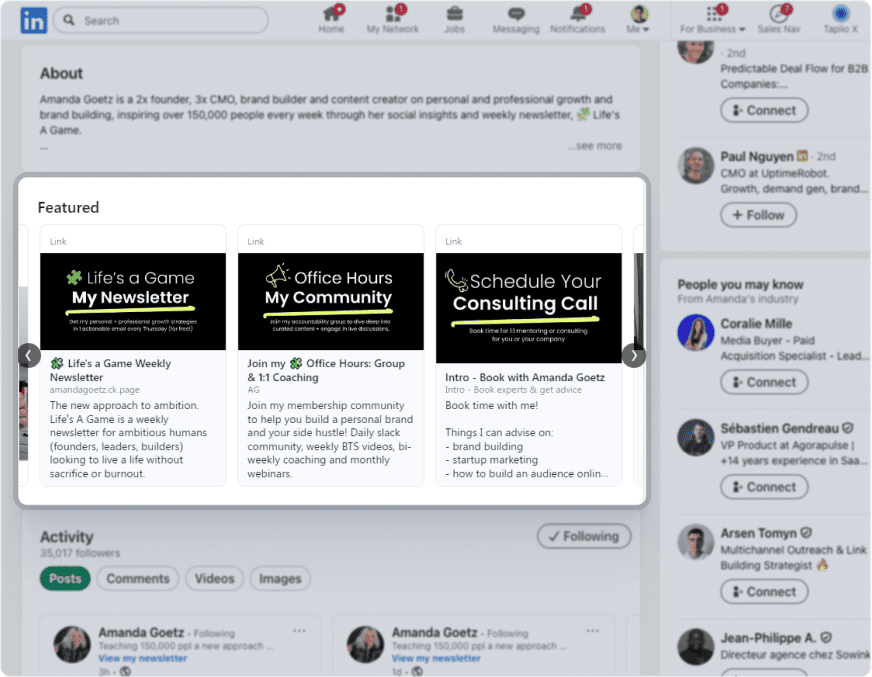The image size is (872, 677).
Task: Open the Jobs section
Action: click(454, 19)
